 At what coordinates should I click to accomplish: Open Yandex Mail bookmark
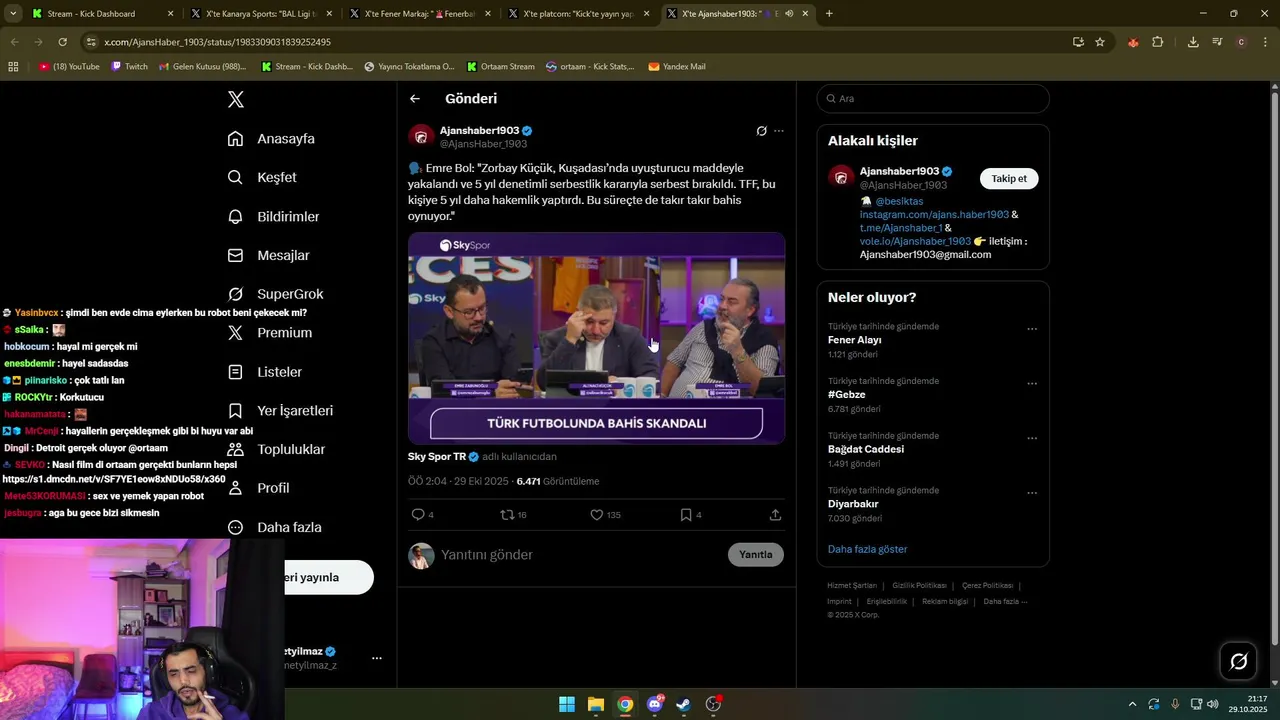677,67
